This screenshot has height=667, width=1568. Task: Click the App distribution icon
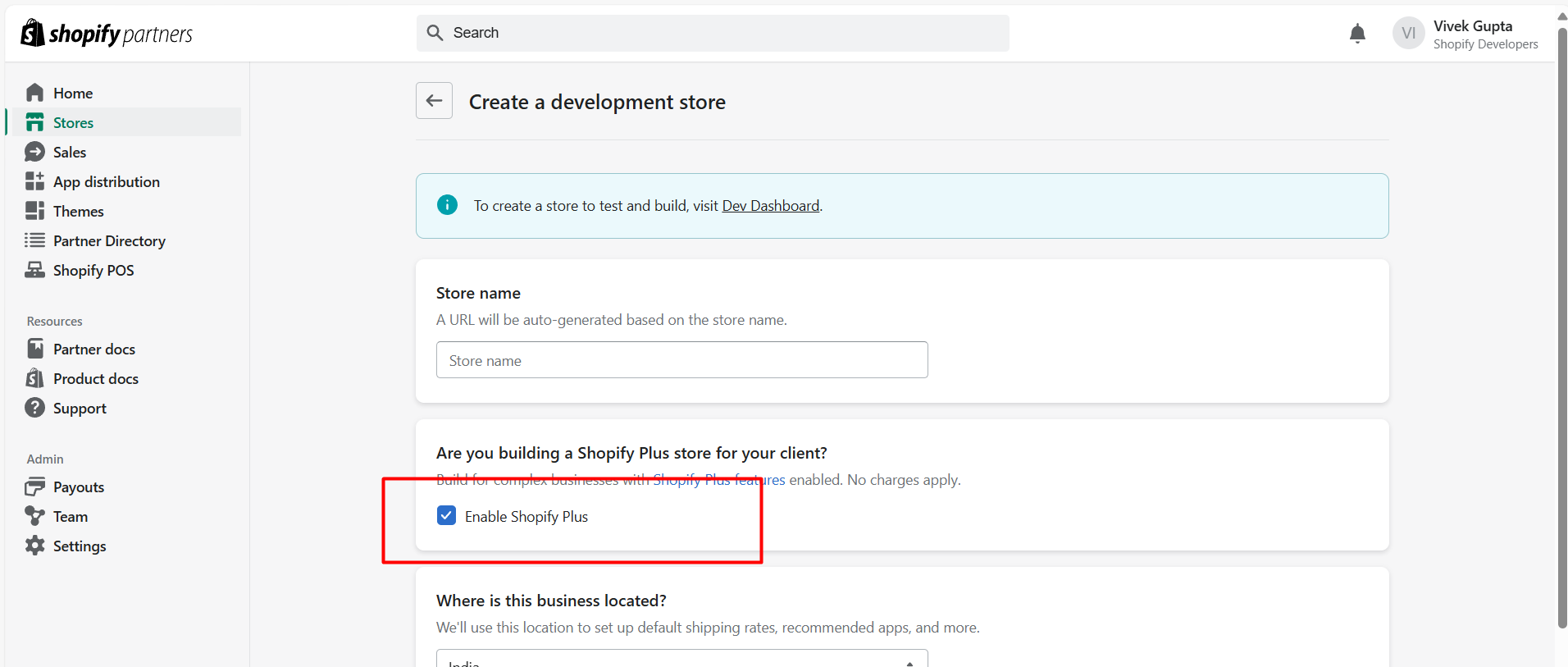(x=34, y=181)
